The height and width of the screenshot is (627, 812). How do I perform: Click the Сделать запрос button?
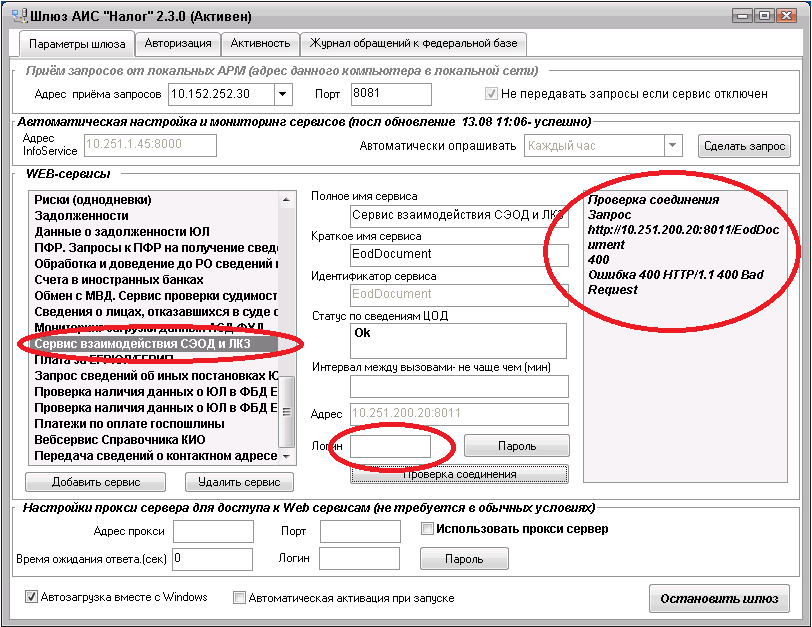coord(744,146)
